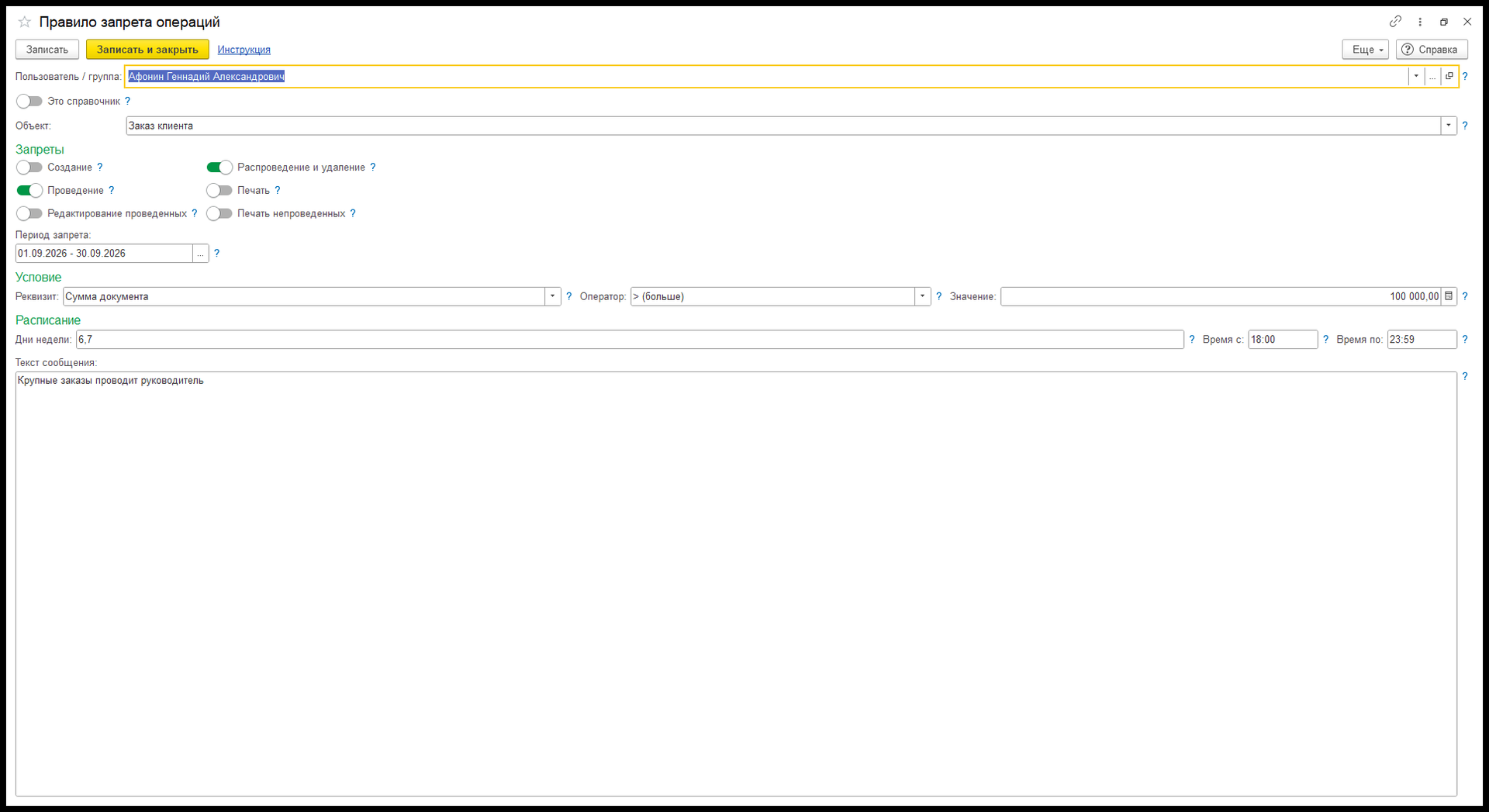Show help for Дни недели field

(1192, 340)
